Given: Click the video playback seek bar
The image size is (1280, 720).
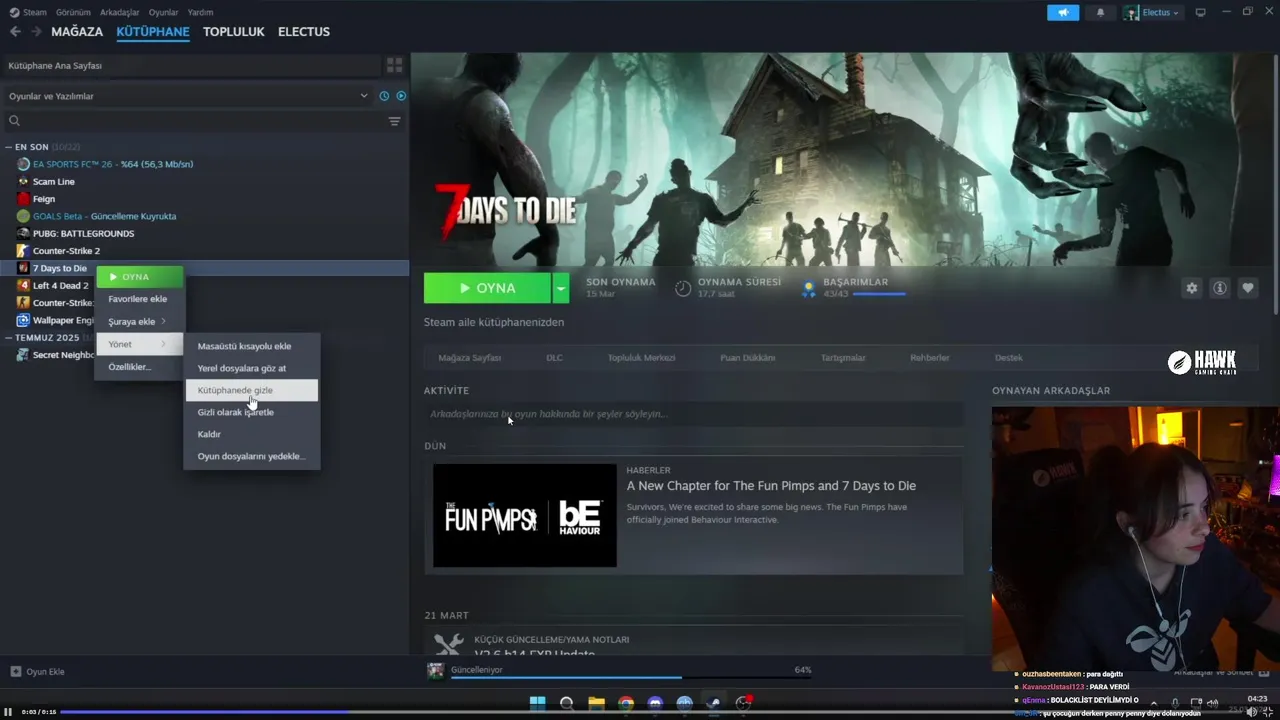Looking at the screenshot, I should tap(638, 712).
